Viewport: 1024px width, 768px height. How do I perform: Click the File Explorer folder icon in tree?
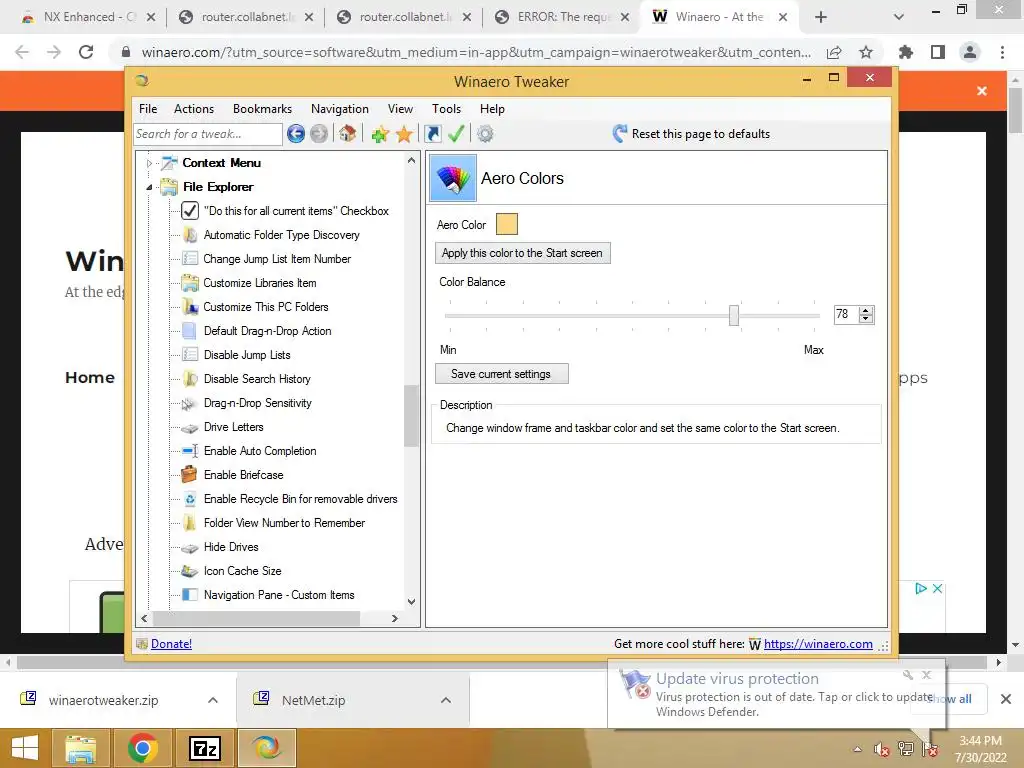(x=169, y=187)
